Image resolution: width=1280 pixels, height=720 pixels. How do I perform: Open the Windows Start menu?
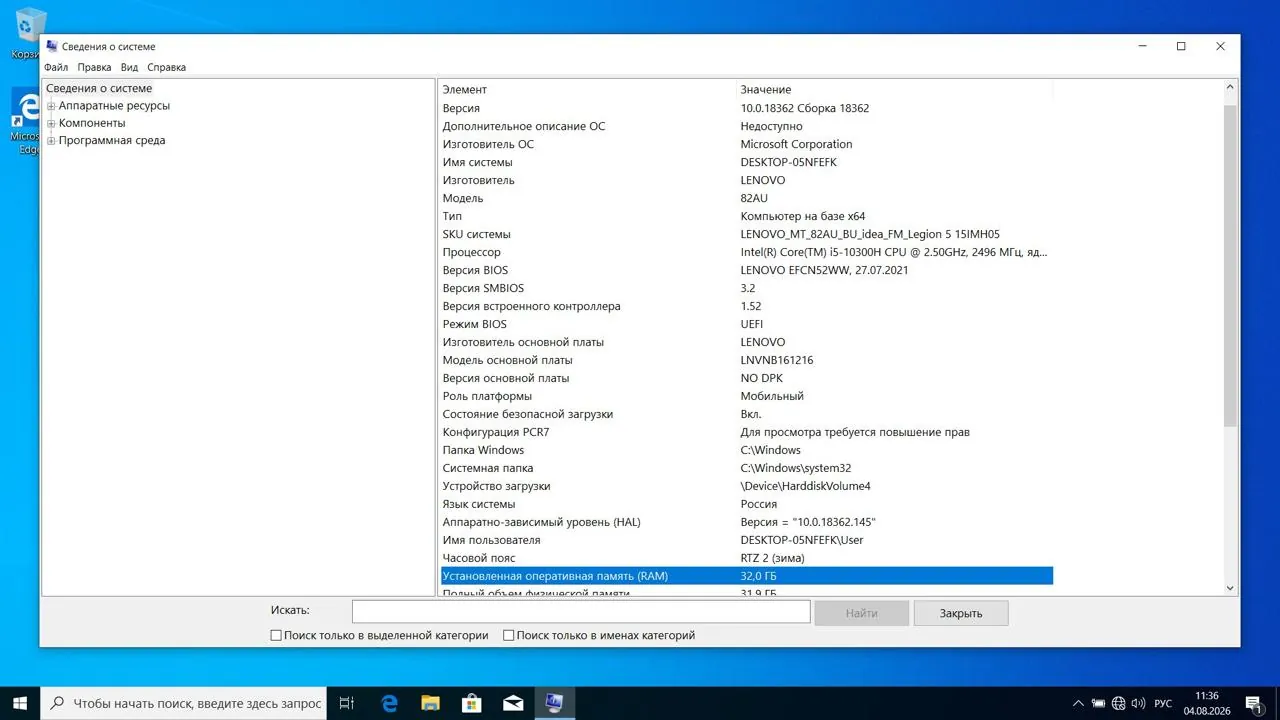pyautogui.click(x=20, y=703)
